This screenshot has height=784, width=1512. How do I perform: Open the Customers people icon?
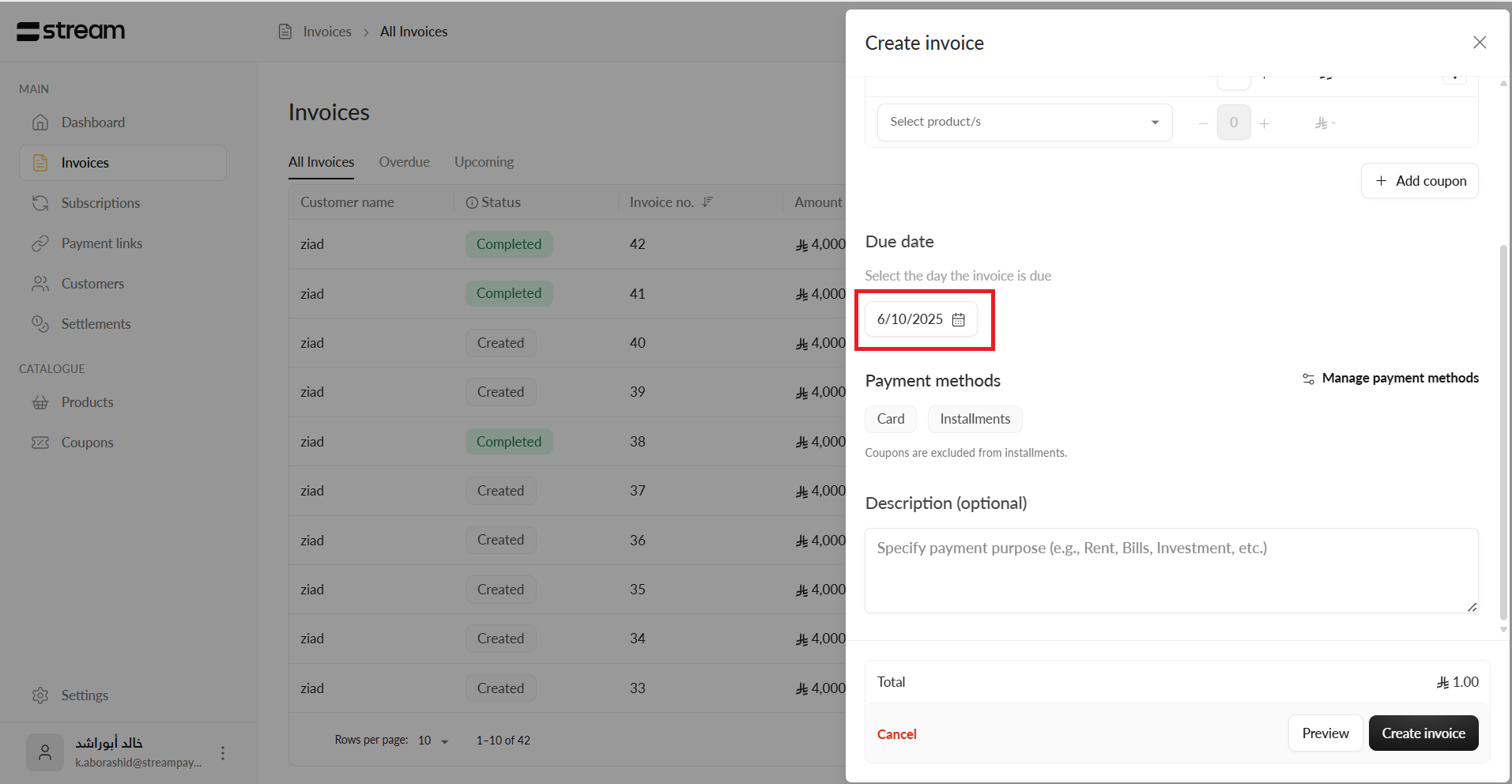pyautogui.click(x=40, y=284)
